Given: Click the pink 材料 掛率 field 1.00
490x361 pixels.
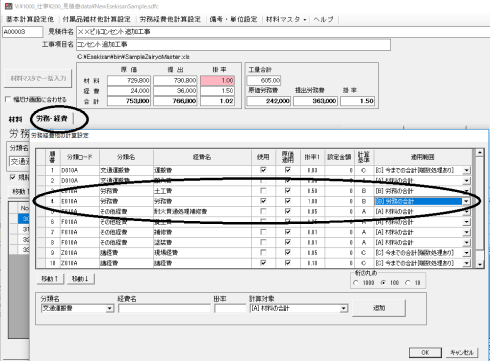Looking at the screenshot, I should tap(217, 80).
